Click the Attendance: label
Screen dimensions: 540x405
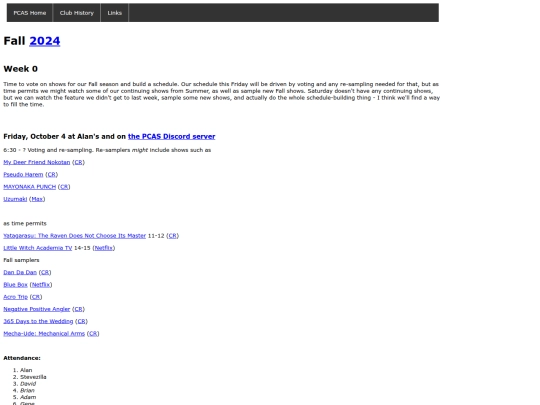point(22,358)
